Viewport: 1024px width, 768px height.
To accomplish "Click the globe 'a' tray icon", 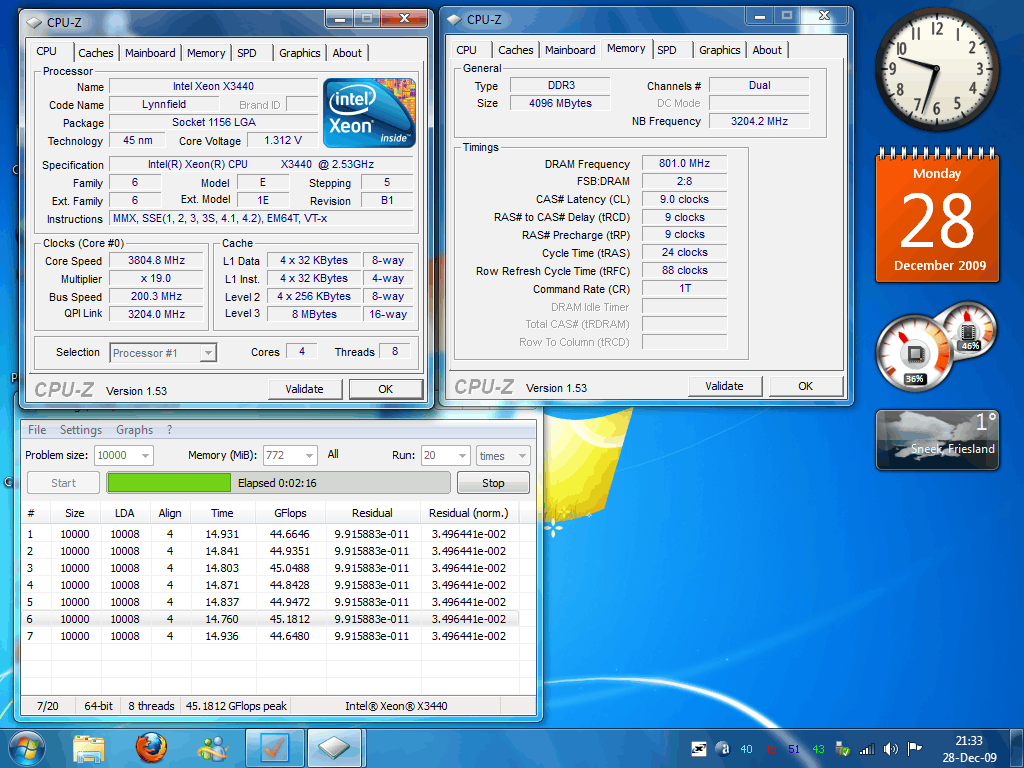I will tap(722, 749).
